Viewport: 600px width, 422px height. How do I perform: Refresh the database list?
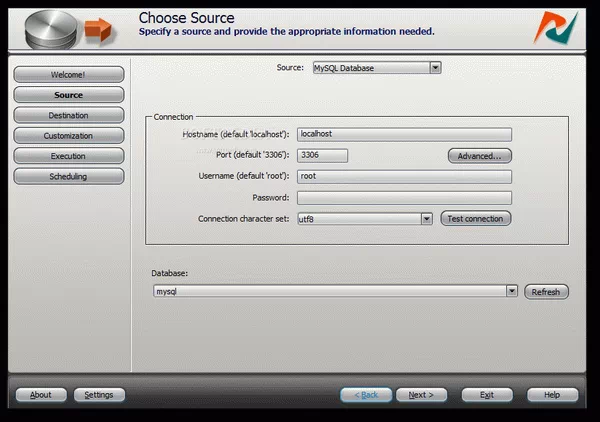[546, 292]
